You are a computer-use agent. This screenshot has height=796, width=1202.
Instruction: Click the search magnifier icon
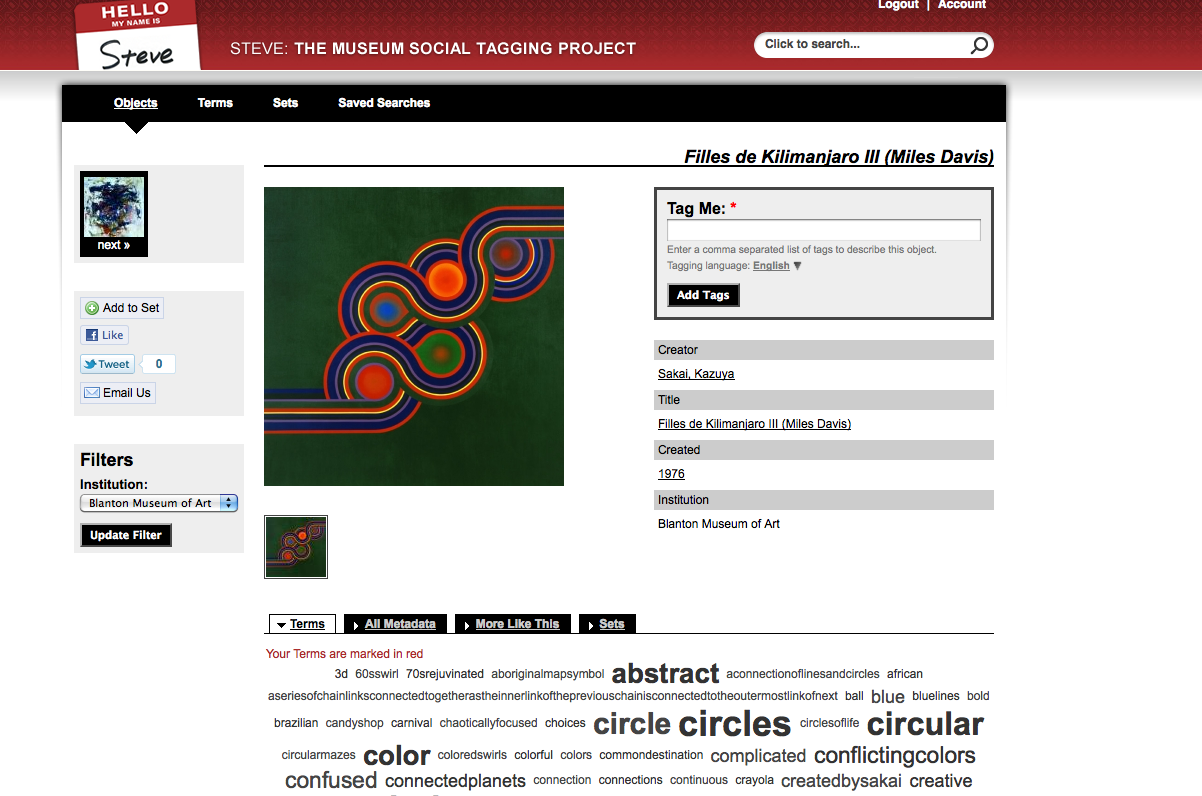979,45
